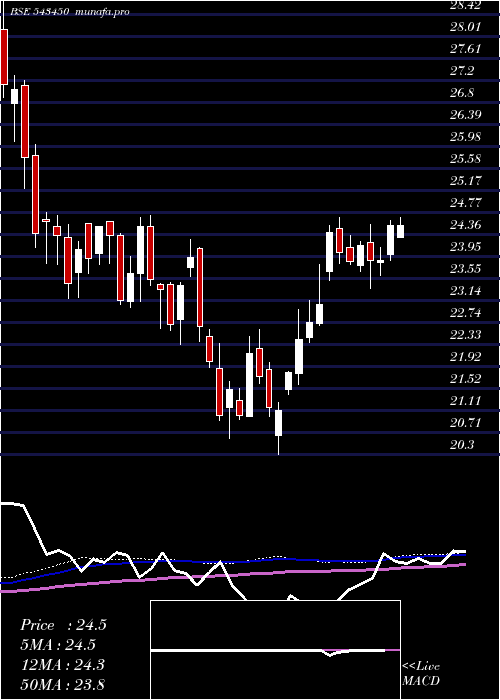Select the 28.01 price axis label

coord(465,27)
